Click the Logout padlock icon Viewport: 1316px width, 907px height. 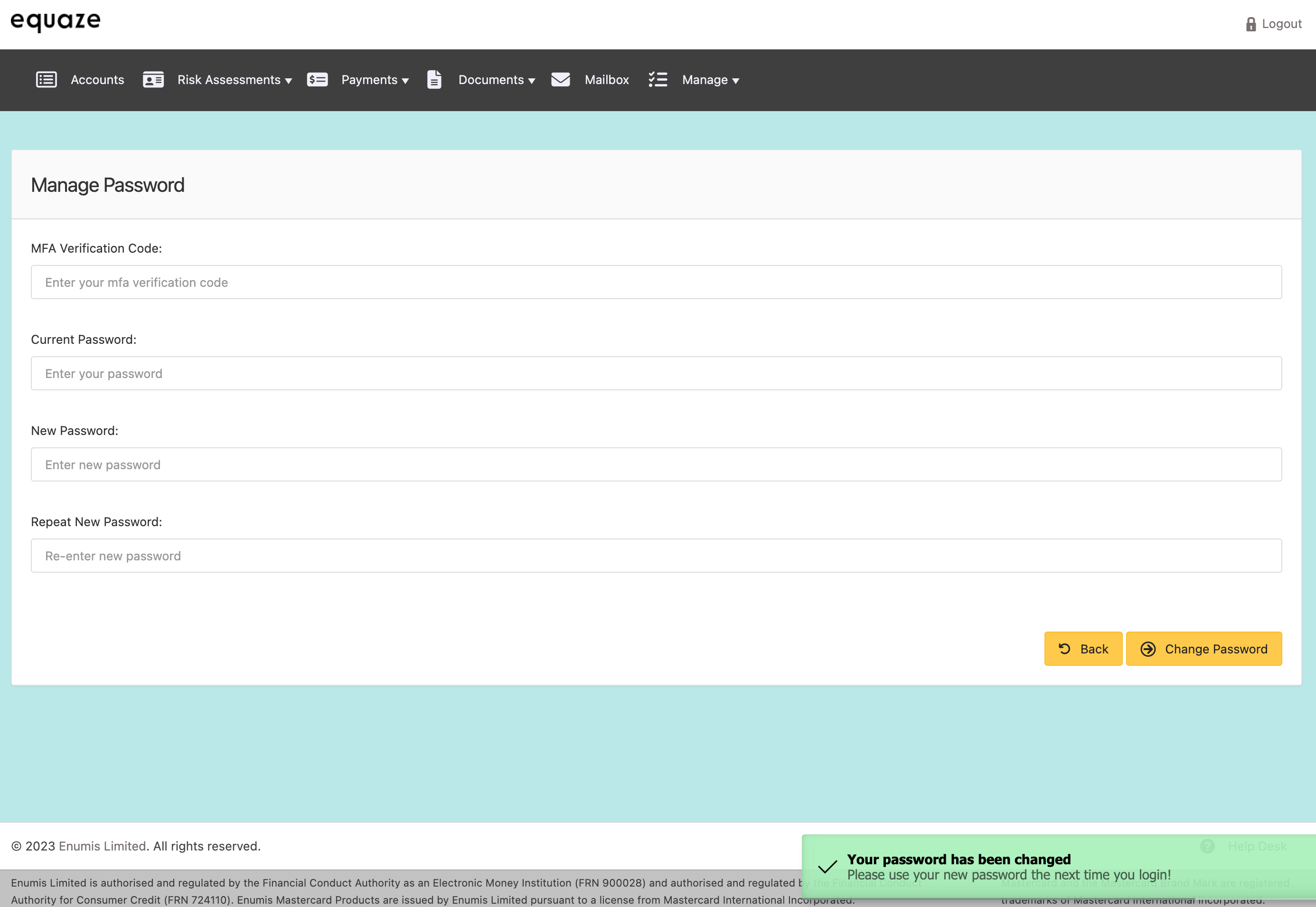click(1250, 24)
